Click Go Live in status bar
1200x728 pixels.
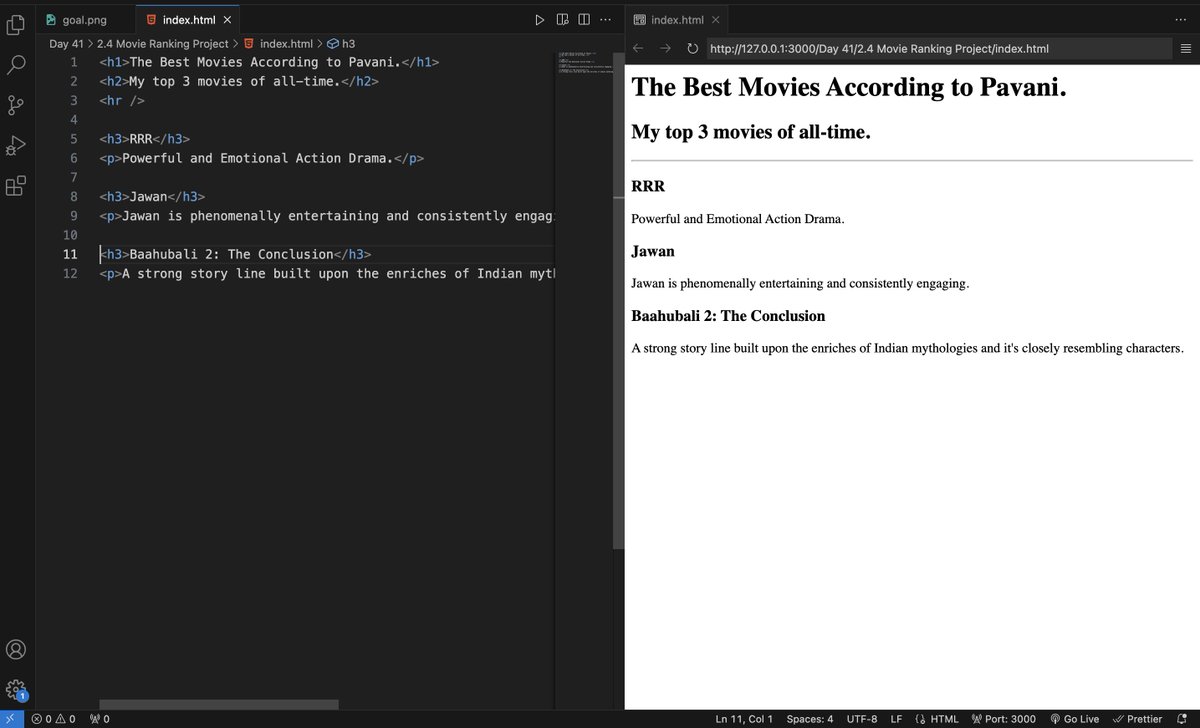tap(1075, 718)
